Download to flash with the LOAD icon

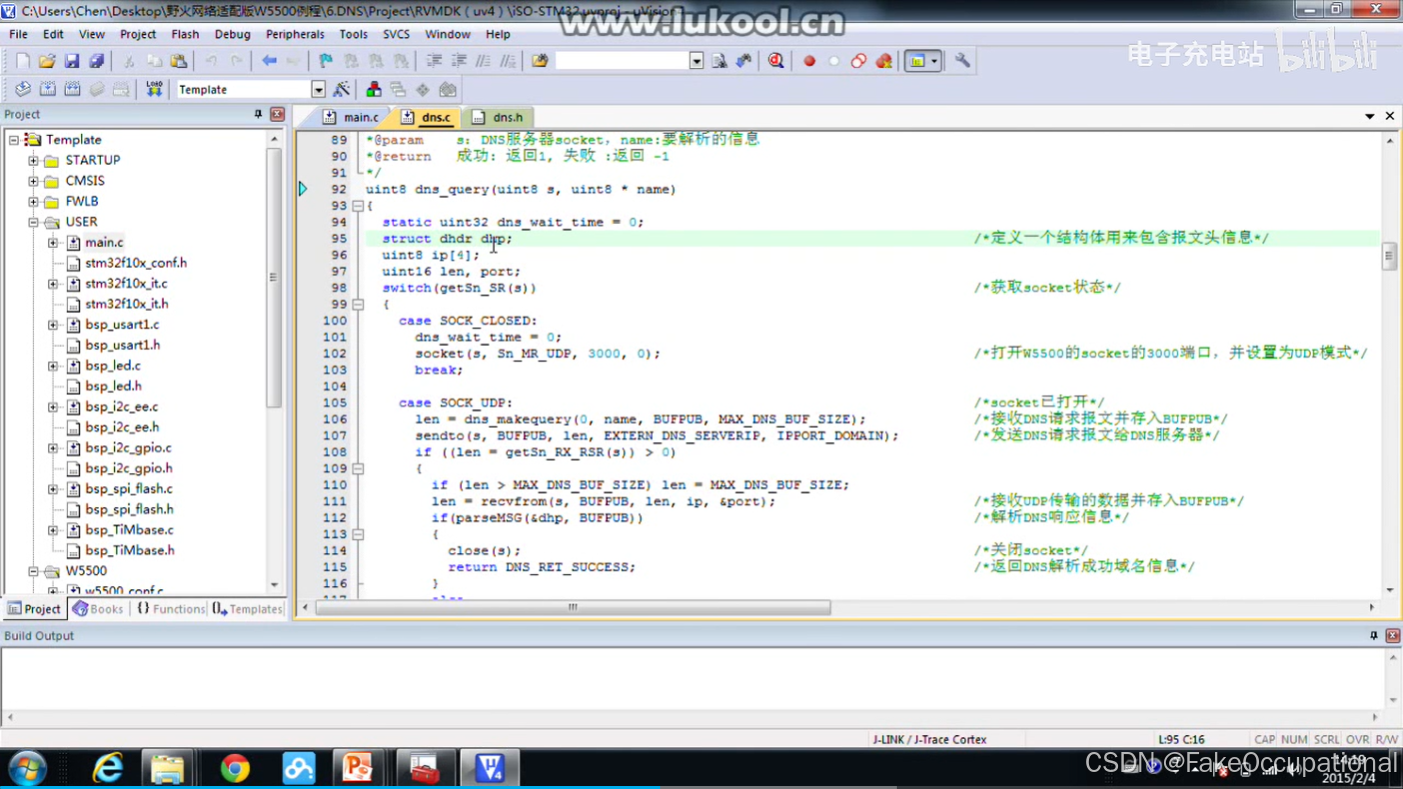[154, 90]
